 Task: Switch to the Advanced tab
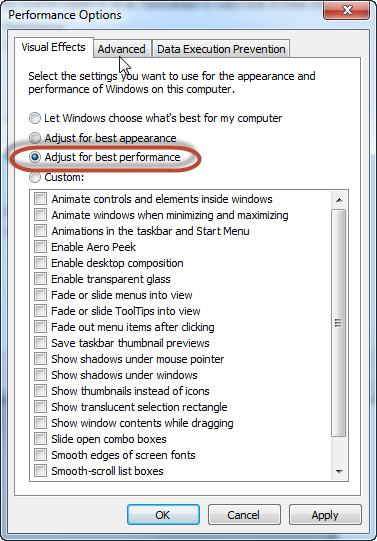coord(122,49)
